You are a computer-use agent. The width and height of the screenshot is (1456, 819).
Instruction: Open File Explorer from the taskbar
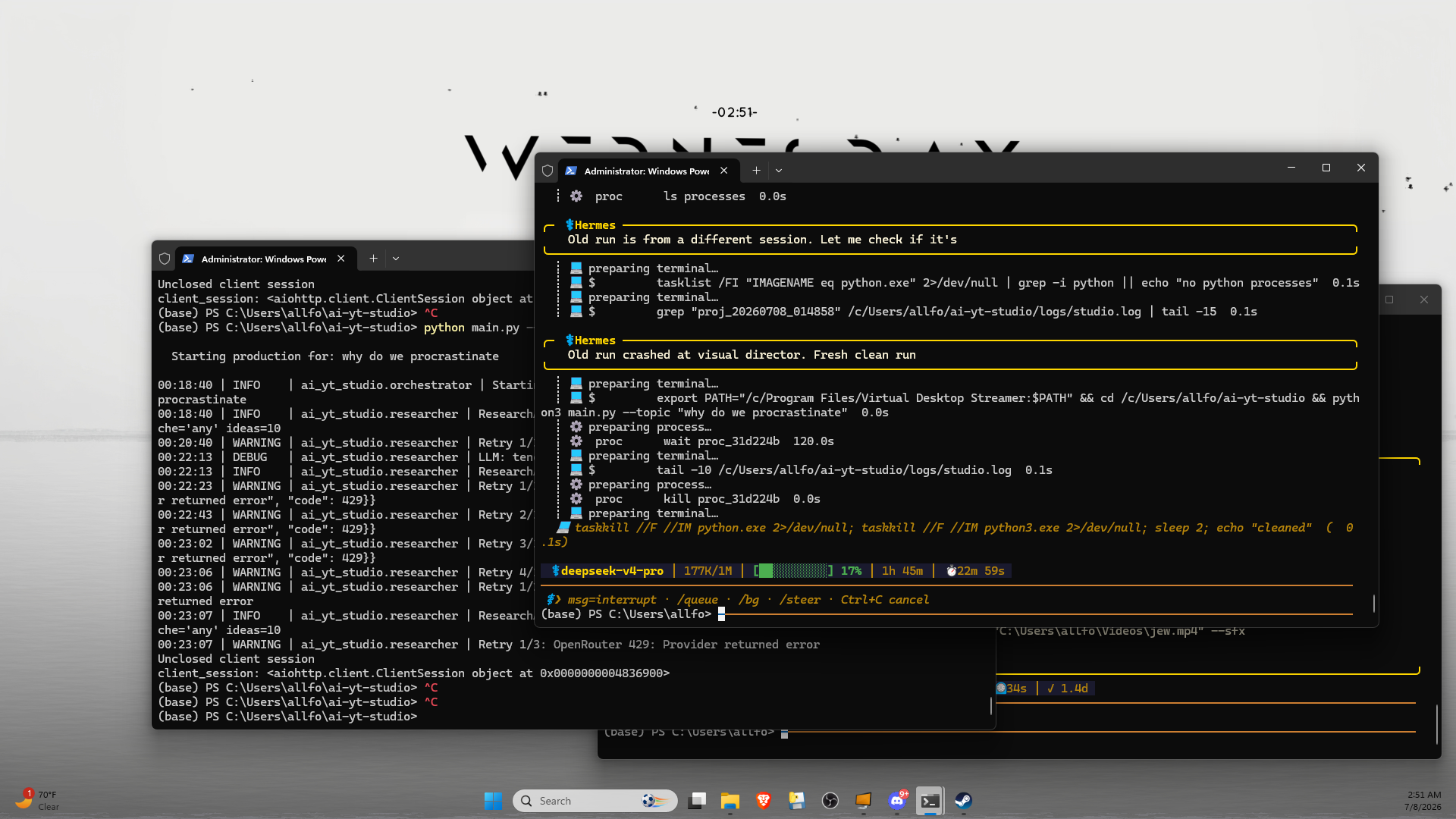click(x=730, y=801)
